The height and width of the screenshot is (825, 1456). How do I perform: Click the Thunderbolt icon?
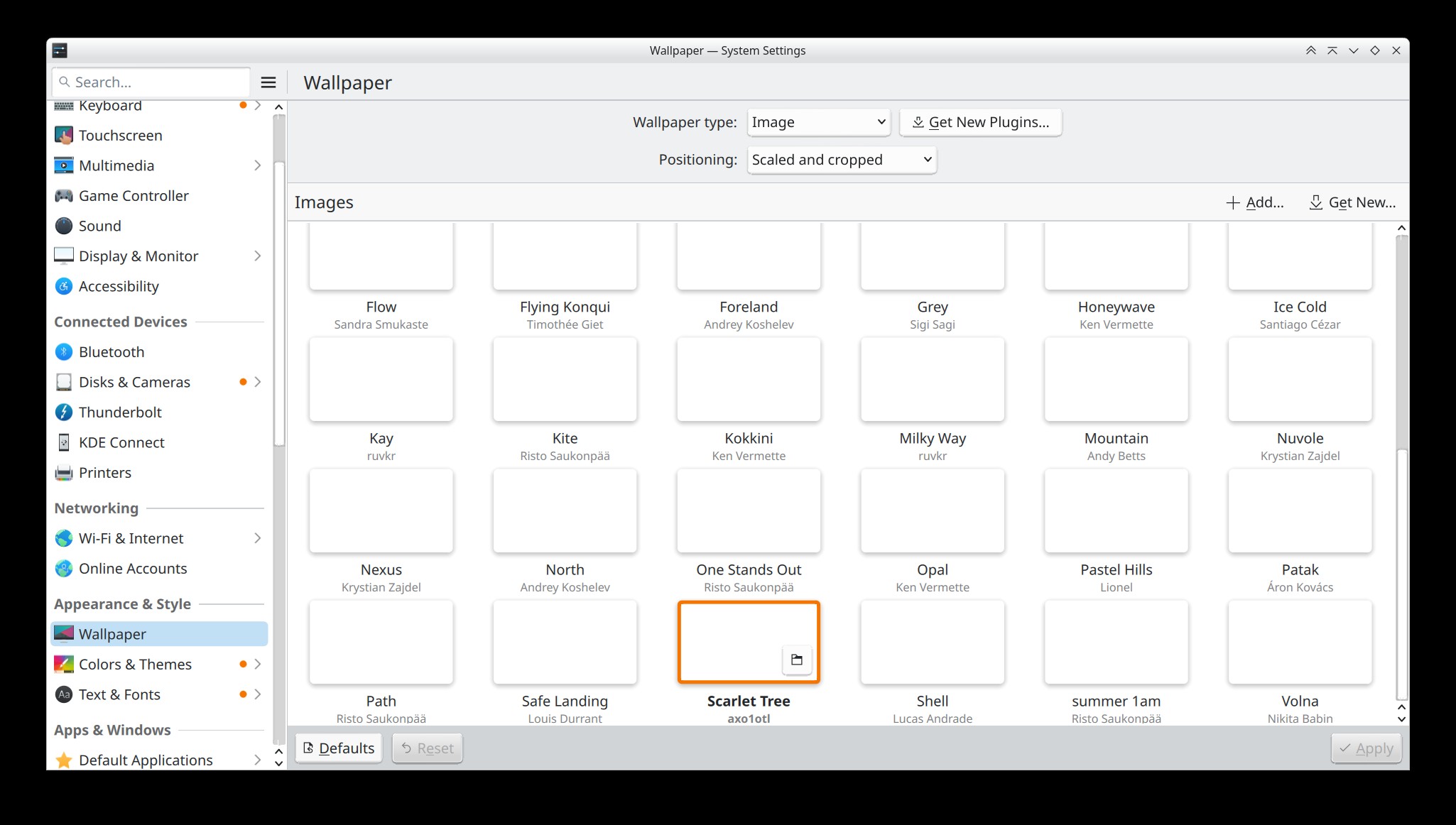[x=64, y=412]
